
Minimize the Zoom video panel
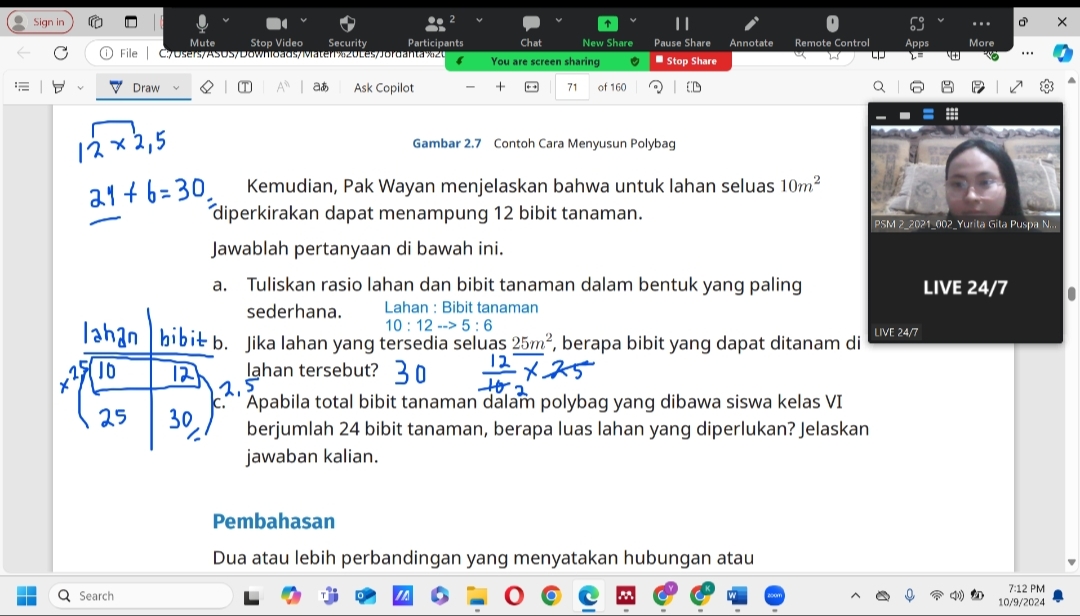(881, 115)
